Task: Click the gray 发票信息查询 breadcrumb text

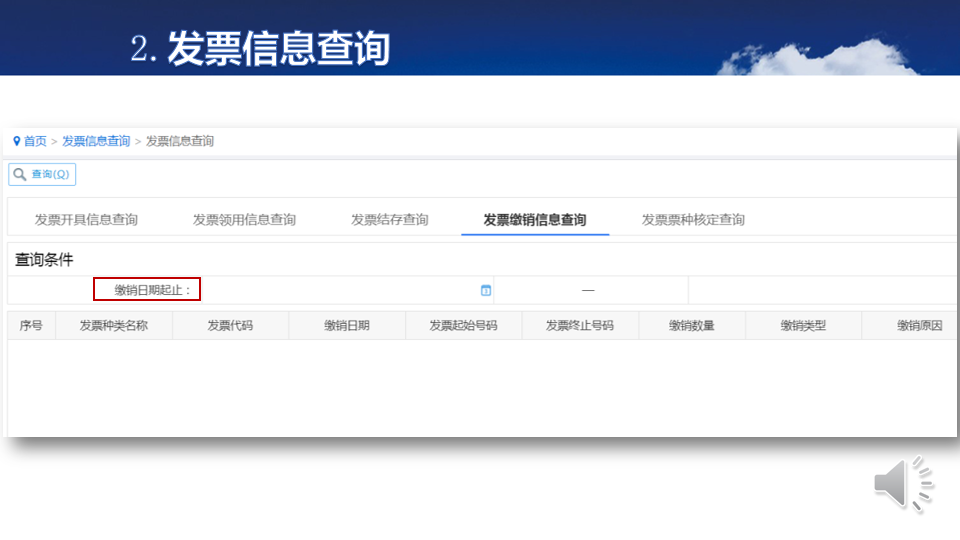Action: [180, 141]
